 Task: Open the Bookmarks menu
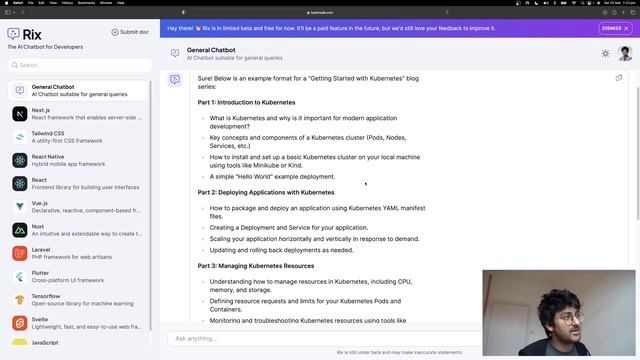[x=86, y=3]
